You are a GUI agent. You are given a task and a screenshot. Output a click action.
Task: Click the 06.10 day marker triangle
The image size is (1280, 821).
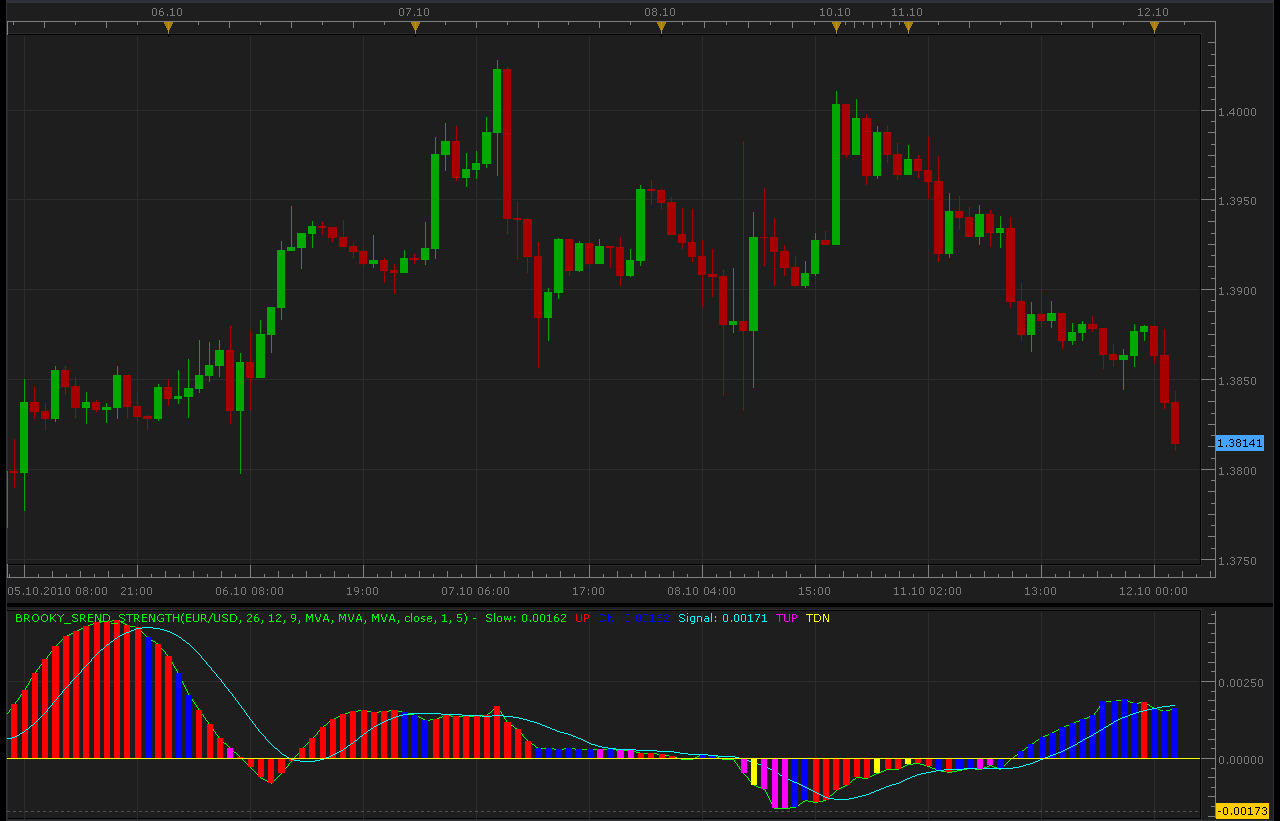168,28
